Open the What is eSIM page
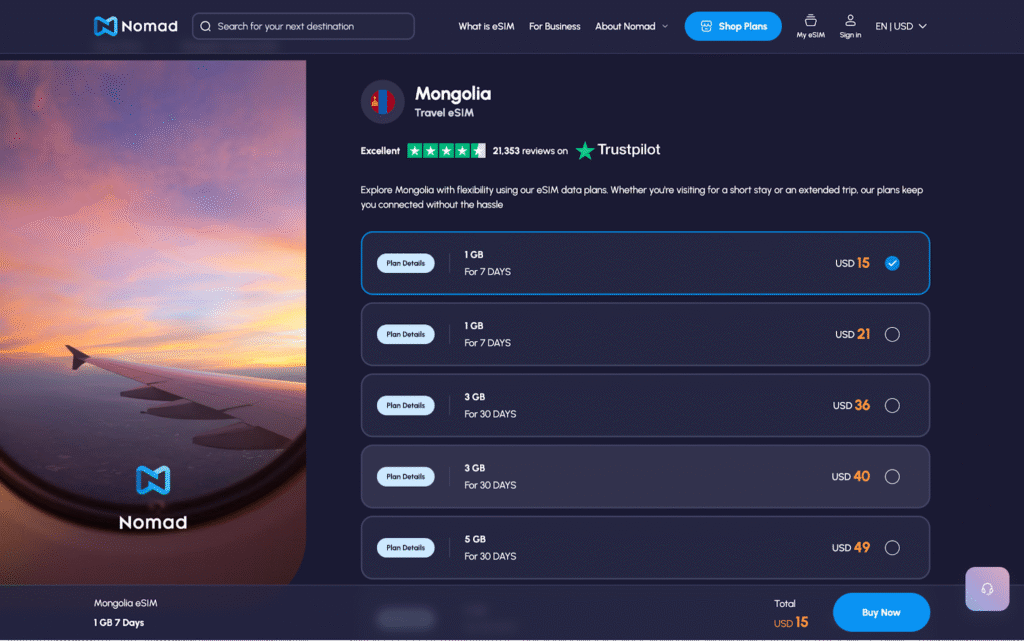 486,26
